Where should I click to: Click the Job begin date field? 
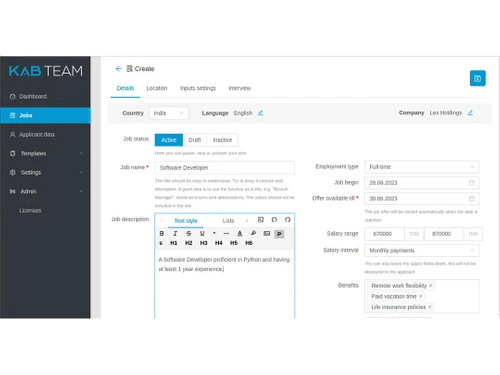point(422,183)
